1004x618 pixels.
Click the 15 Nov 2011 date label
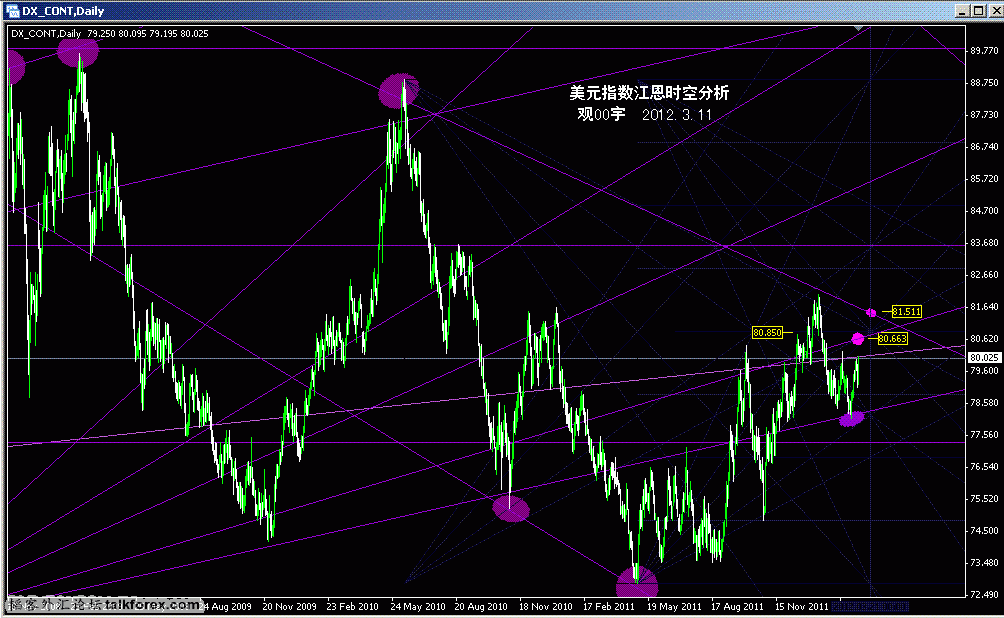[x=802, y=606]
